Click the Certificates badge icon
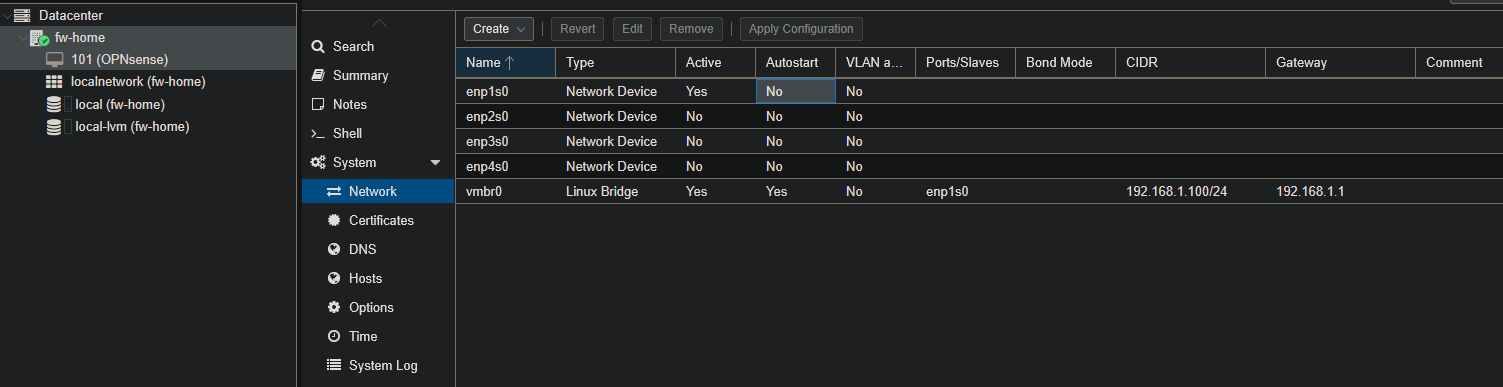The width and height of the screenshot is (1503, 387). [334, 220]
